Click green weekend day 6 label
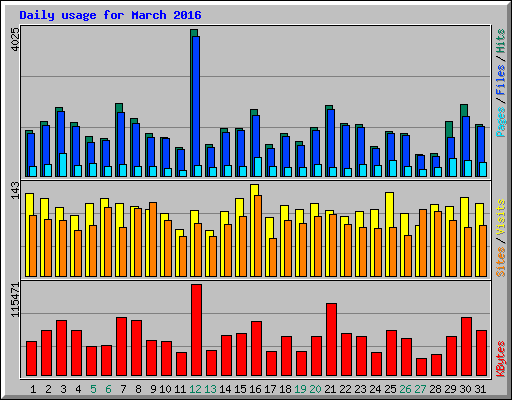 (x=108, y=389)
